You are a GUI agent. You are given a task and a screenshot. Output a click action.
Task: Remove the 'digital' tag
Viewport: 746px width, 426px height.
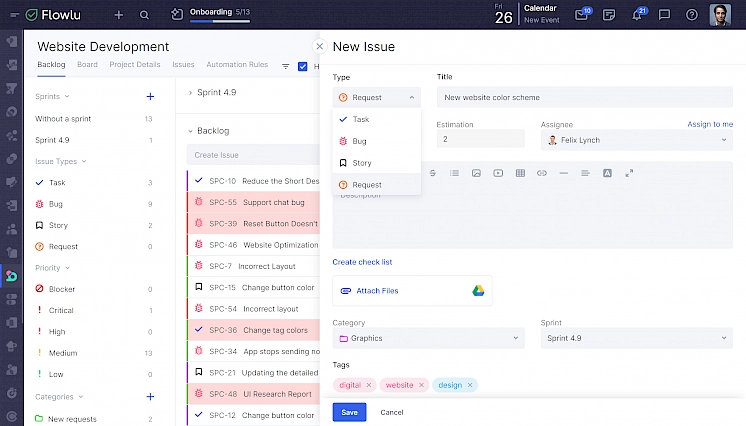pyautogui.click(x=368, y=385)
